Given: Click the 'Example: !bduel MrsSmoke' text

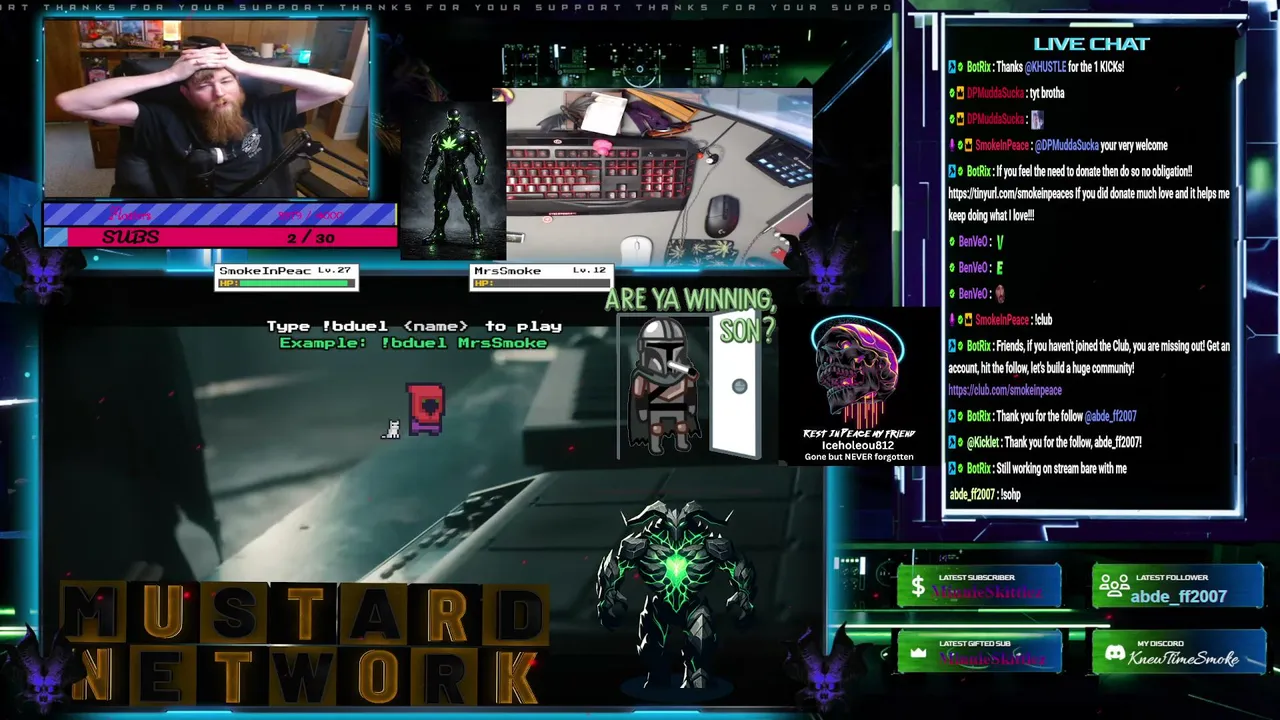Looking at the screenshot, I should [x=413, y=343].
